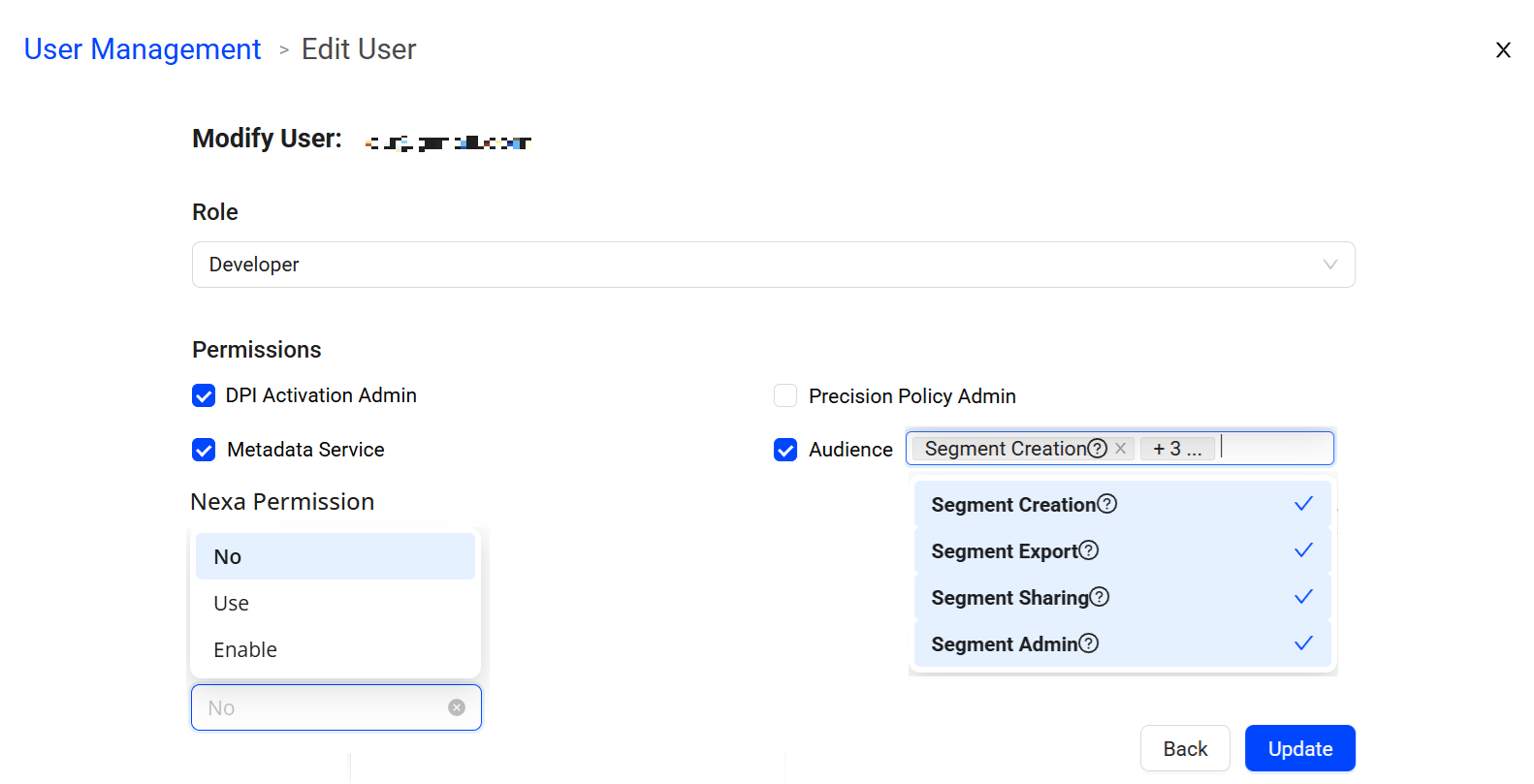1534x784 pixels.
Task: Go back to User Management
Action: (x=143, y=49)
